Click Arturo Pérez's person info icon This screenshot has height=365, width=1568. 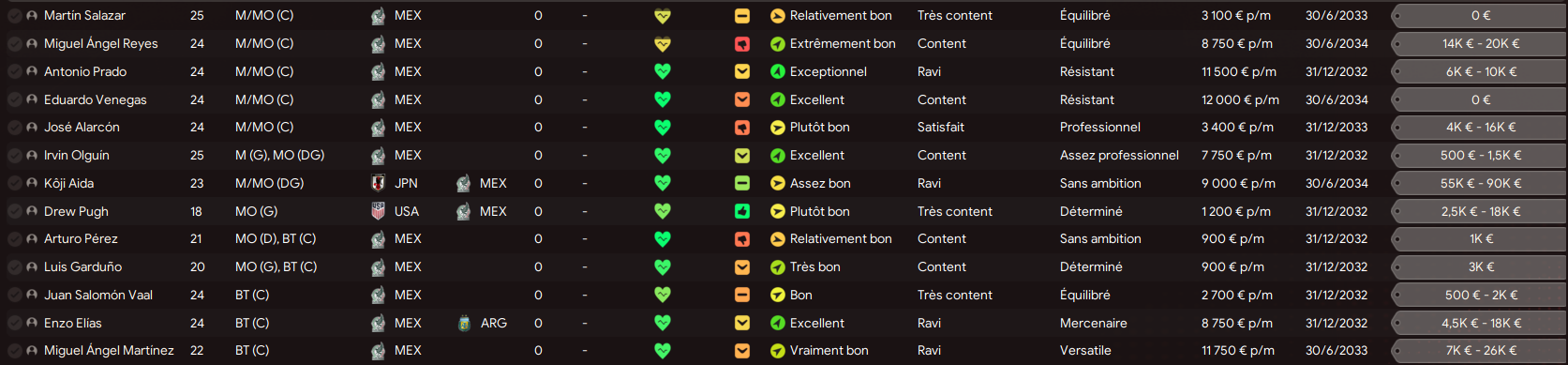(x=33, y=239)
